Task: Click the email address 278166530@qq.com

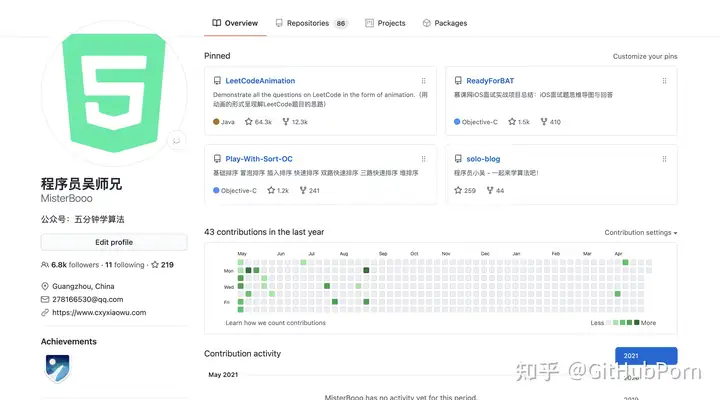Action: click(x=88, y=299)
